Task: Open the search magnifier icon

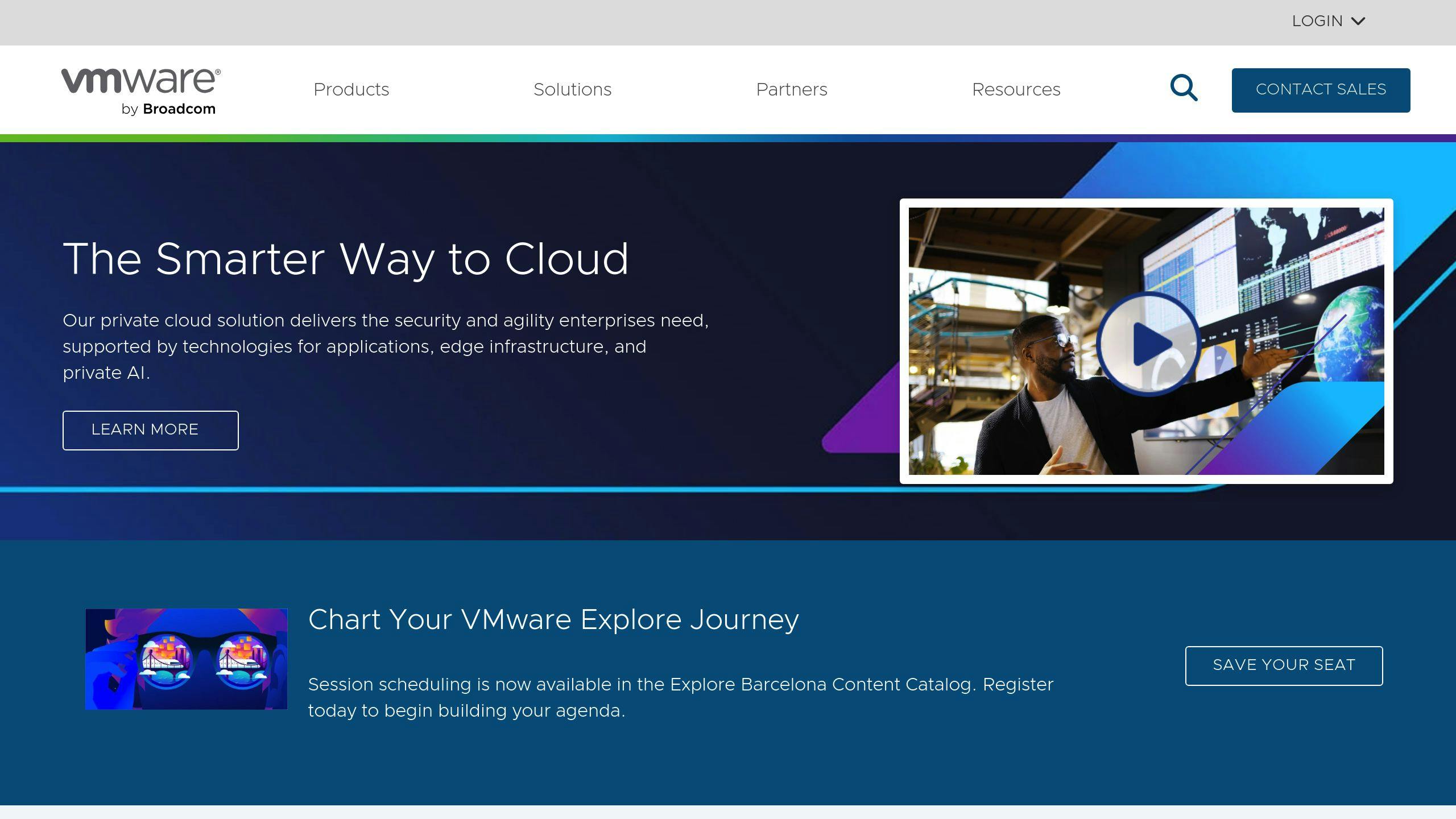Action: point(1184,88)
